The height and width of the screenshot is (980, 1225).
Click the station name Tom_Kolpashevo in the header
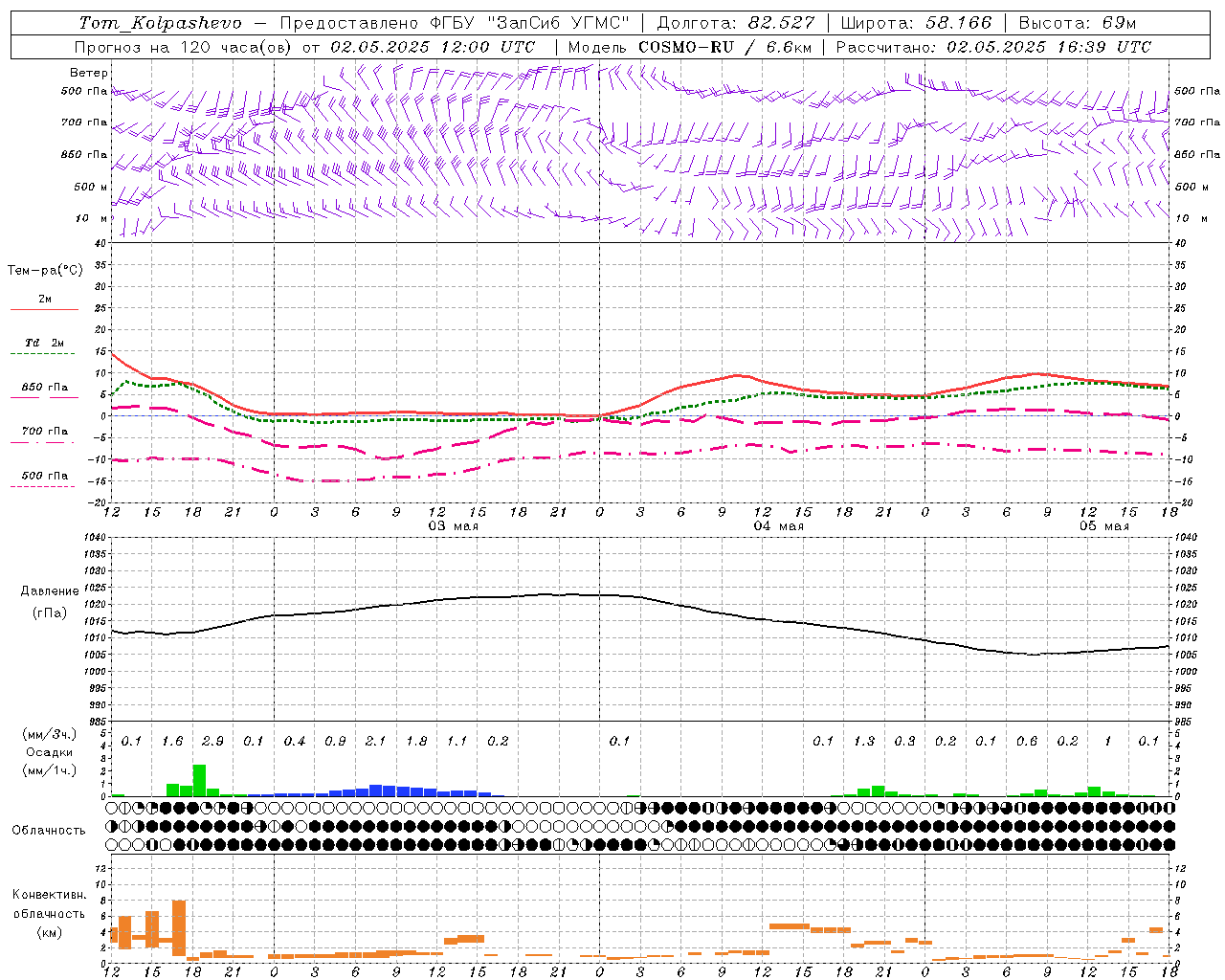pos(160,23)
